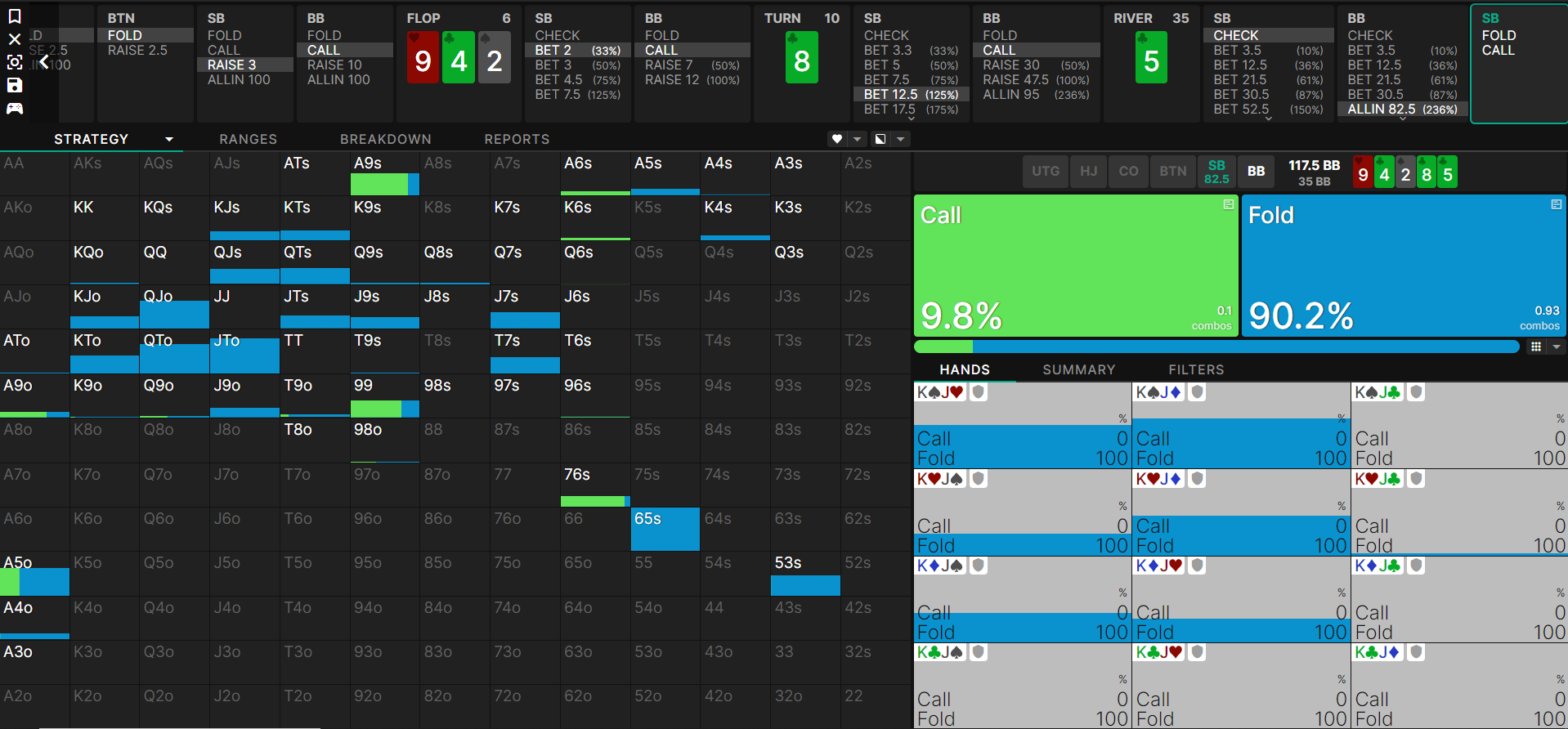Choose BET 2 (33%) for SB on flop
1568x729 pixels.
pyautogui.click(x=578, y=51)
